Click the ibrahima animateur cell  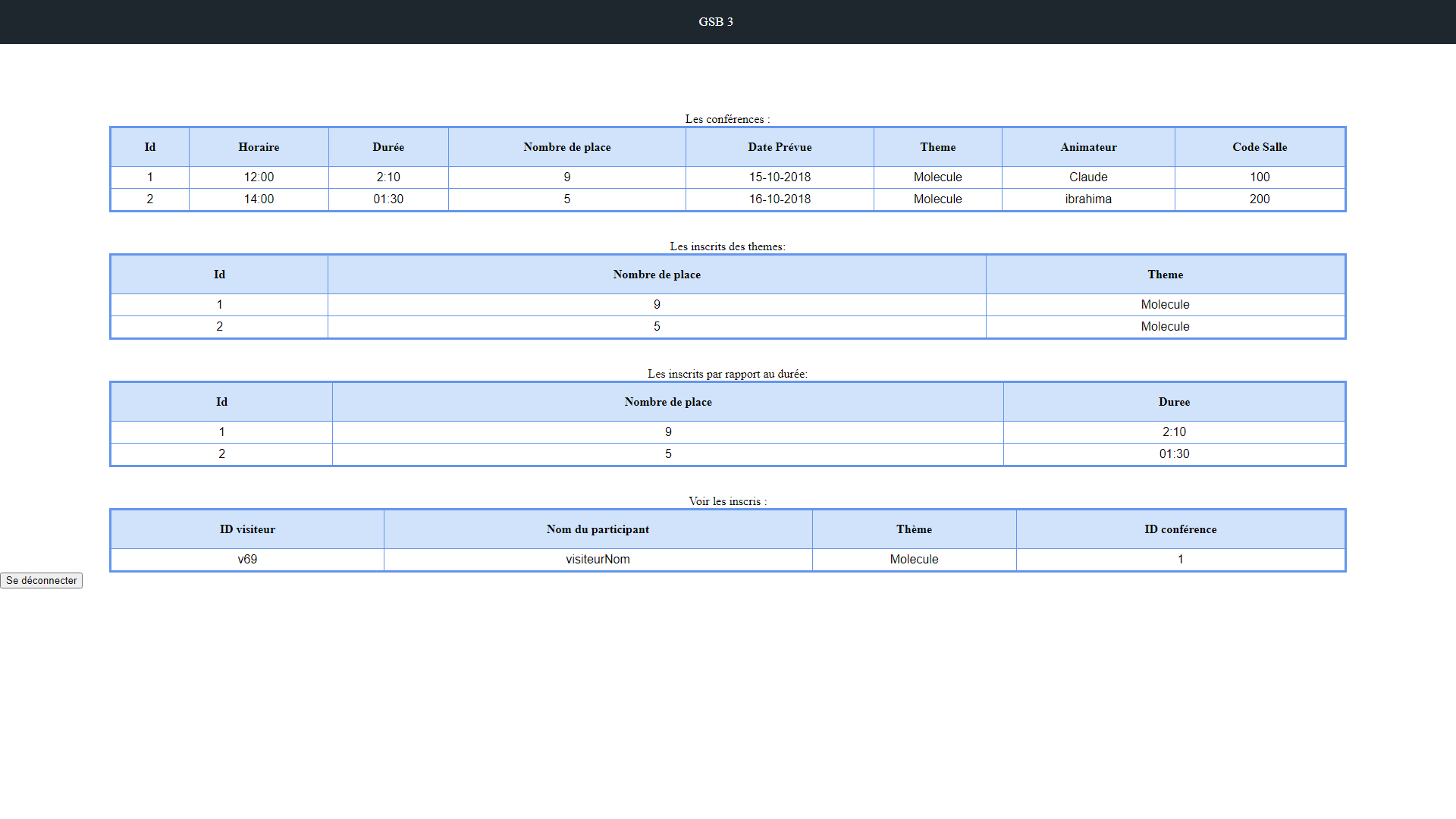point(1087,199)
